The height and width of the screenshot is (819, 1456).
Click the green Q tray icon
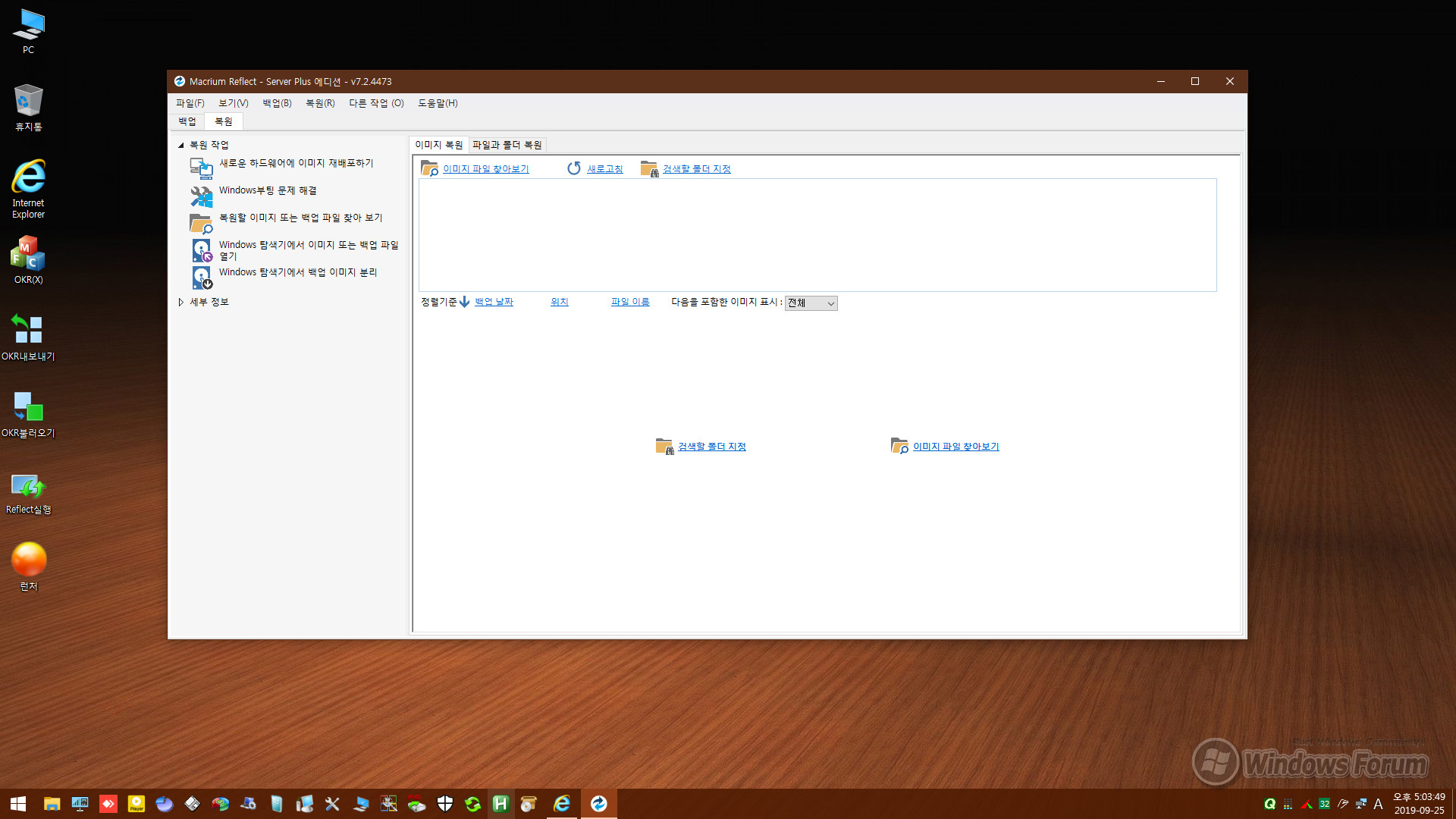(x=1270, y=804)
